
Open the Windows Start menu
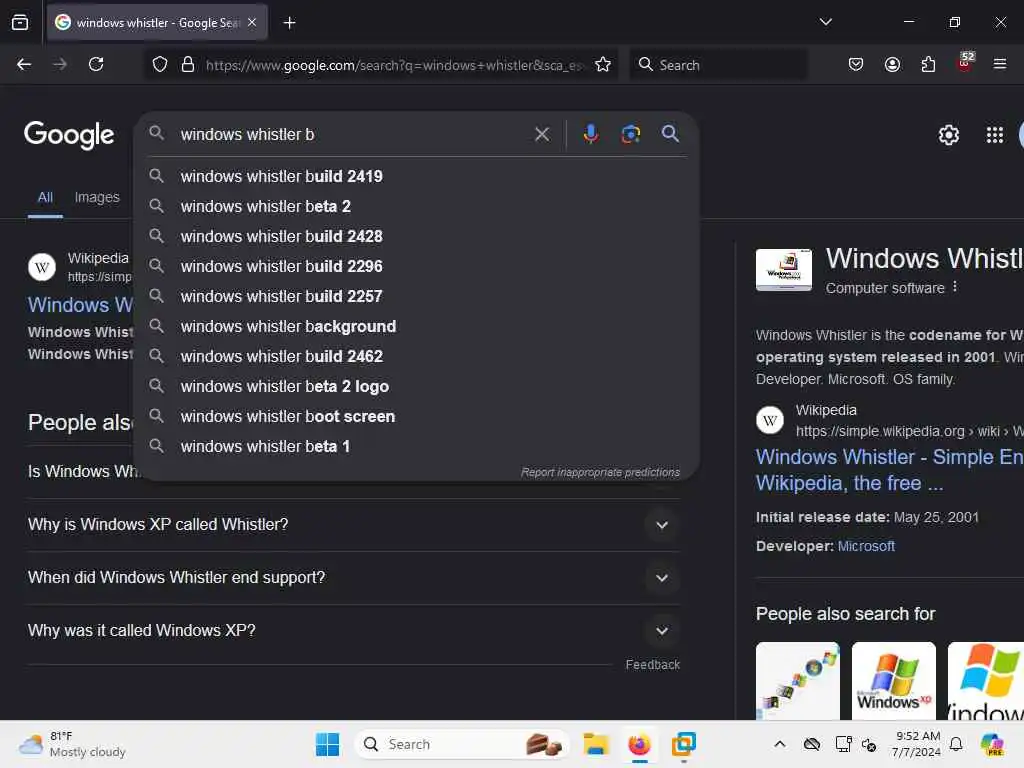pyautogui.click(x=327, y=744)
